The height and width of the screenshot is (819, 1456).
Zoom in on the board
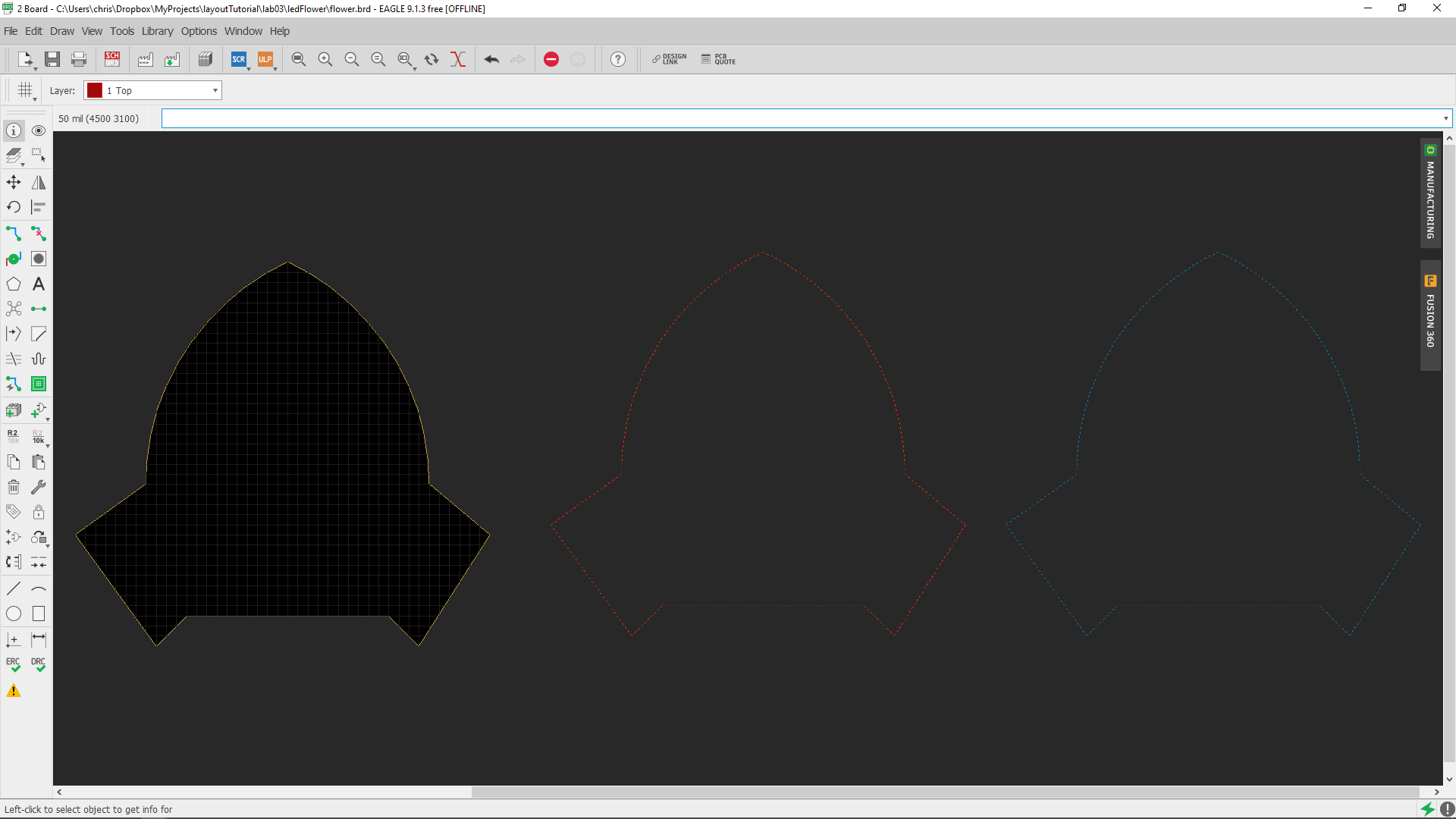(x=325, y=59)
